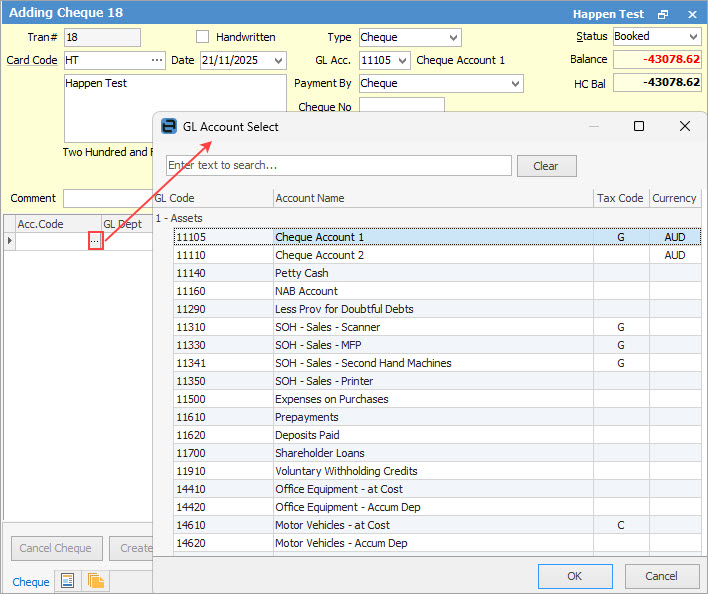Select row 11105 Cheque Account 1

[x=437, y=237]
